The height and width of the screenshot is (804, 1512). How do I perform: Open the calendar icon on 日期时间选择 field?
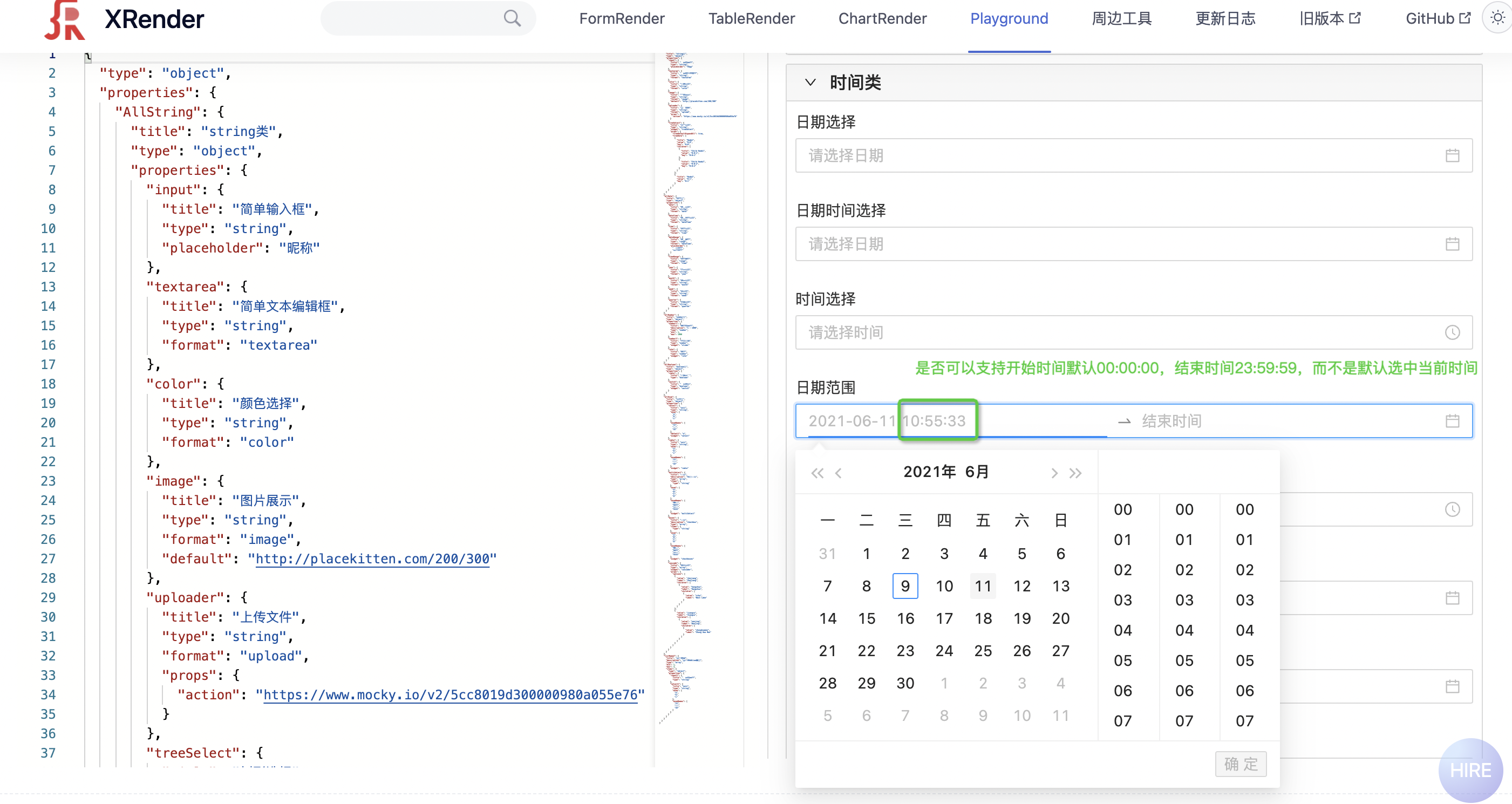(x=1454, y=244)
